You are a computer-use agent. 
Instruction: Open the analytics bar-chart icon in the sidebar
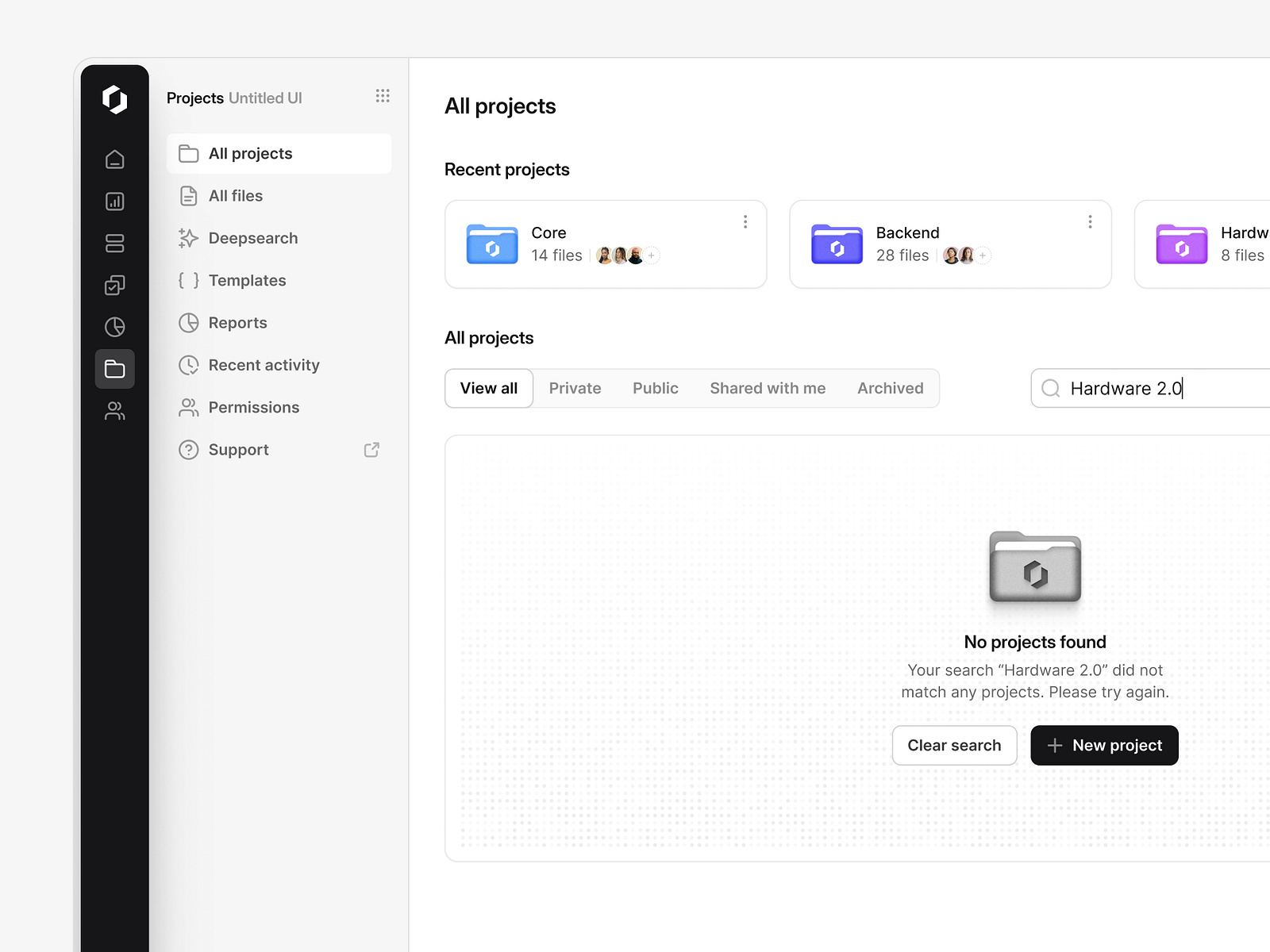point(115,202)
